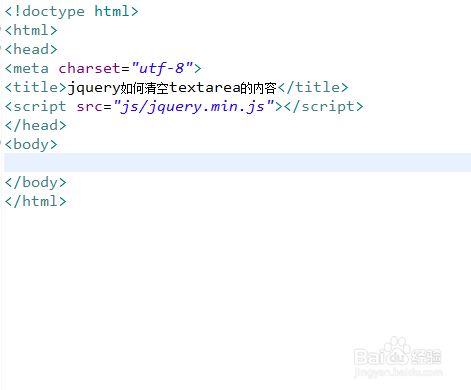This screenshot has width=471, height=390.
Task: Click the opening <html> tag line
Action: pos(31,31)
